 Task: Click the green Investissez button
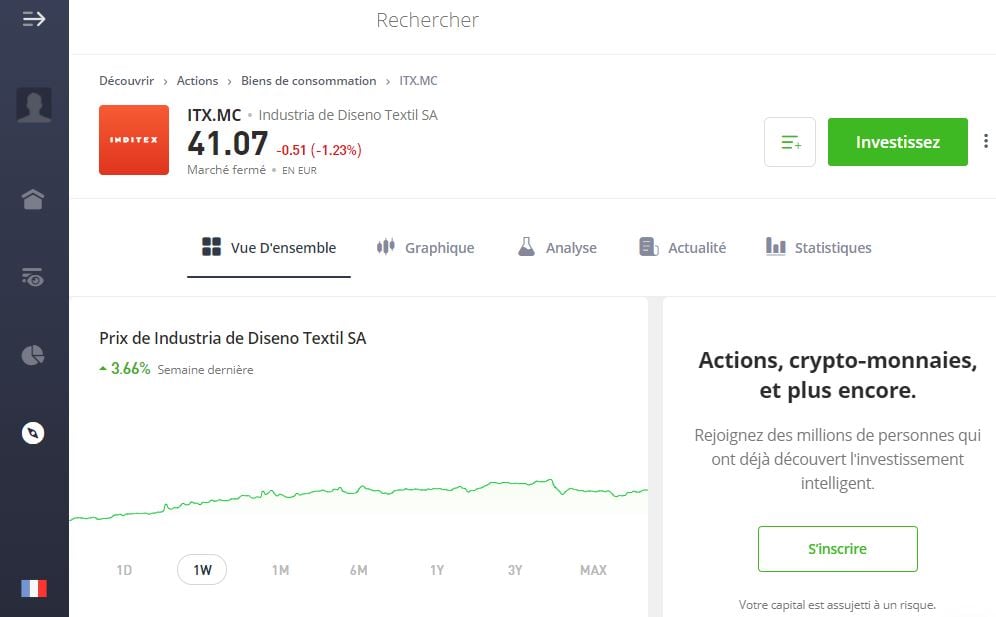(897, 142)
